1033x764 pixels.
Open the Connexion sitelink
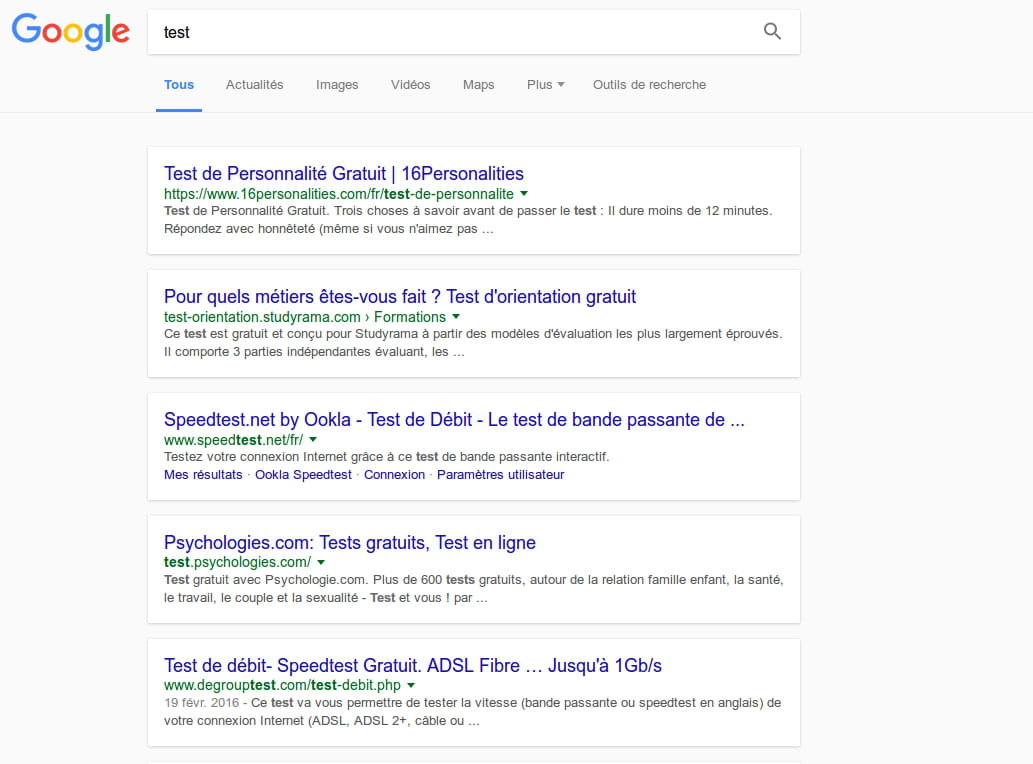[394, 475]
